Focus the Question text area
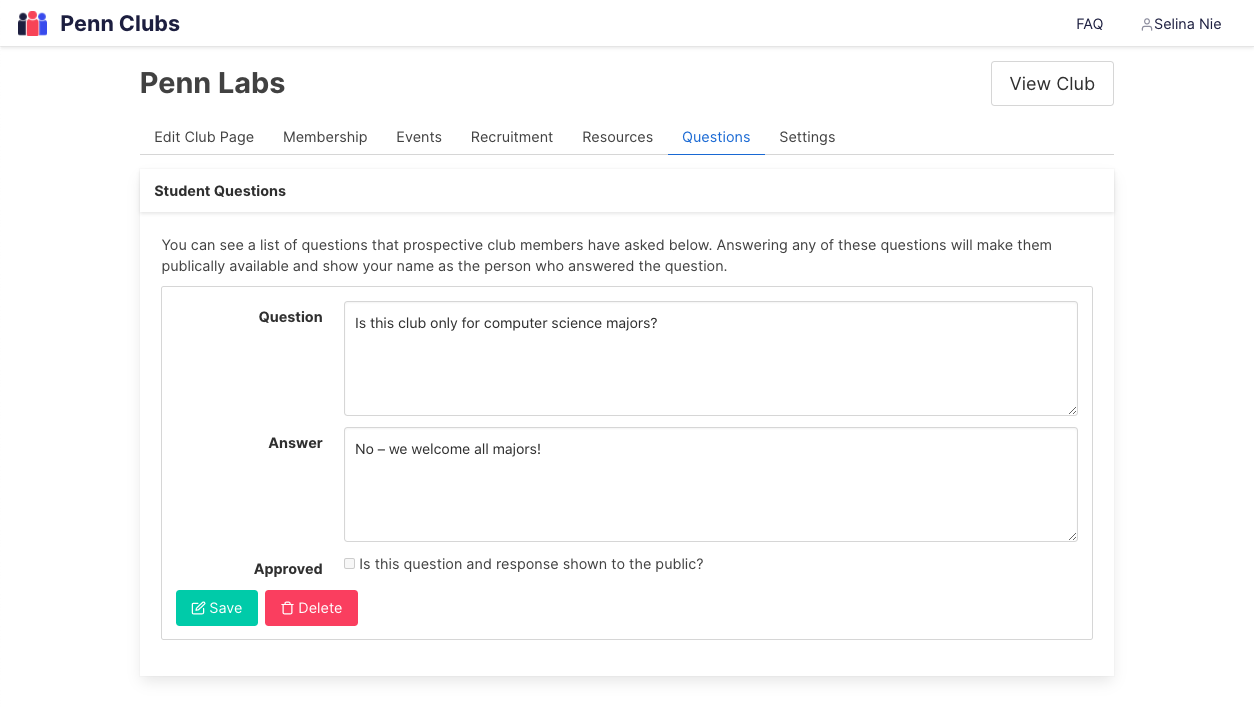The height and width of the screenshot is (710, 1254). pos(711,359)
